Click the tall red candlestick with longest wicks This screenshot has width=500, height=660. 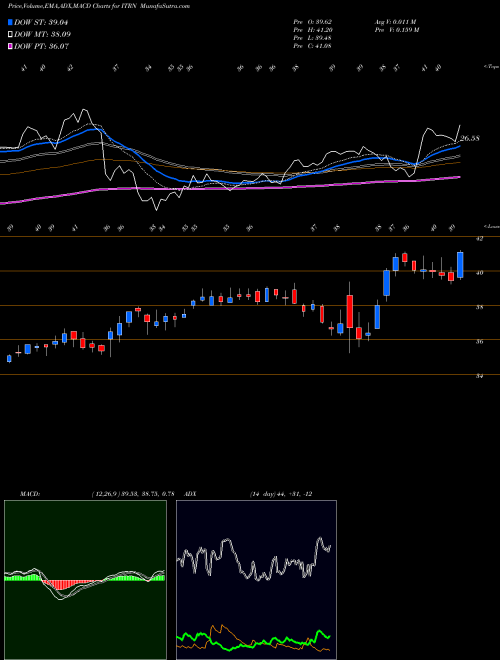coord(349,311)
